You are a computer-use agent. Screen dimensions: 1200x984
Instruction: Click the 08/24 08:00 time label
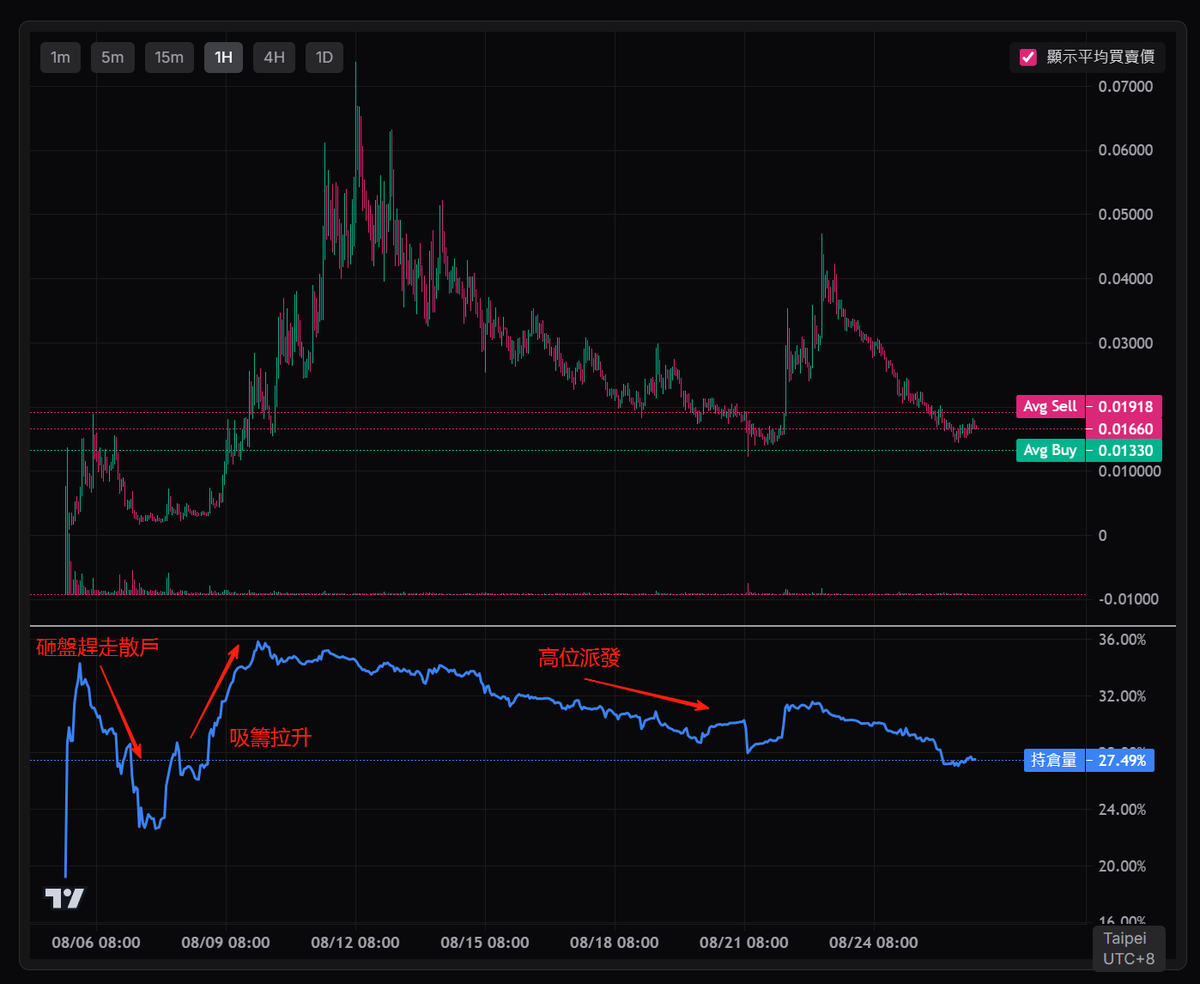[874, 942]
